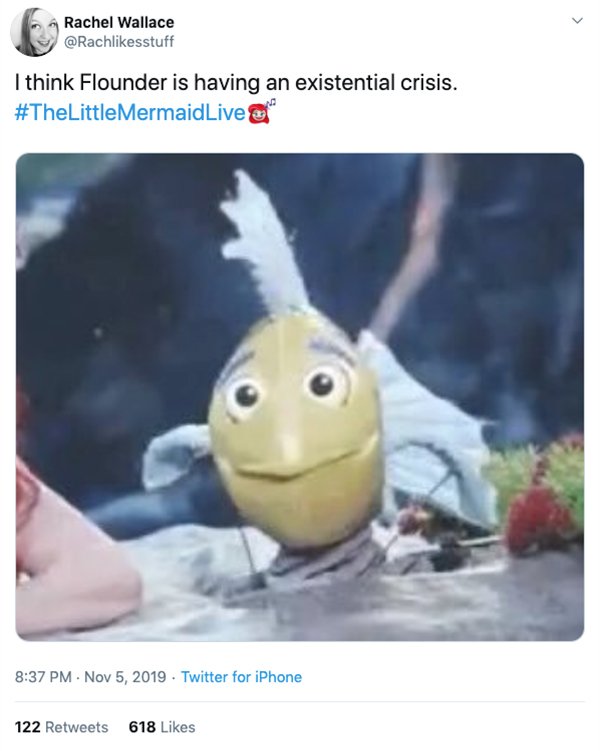Open the #TheLittleMermaidLive hashtag
This screenshot has width=600, height=751.
point(130,112)
